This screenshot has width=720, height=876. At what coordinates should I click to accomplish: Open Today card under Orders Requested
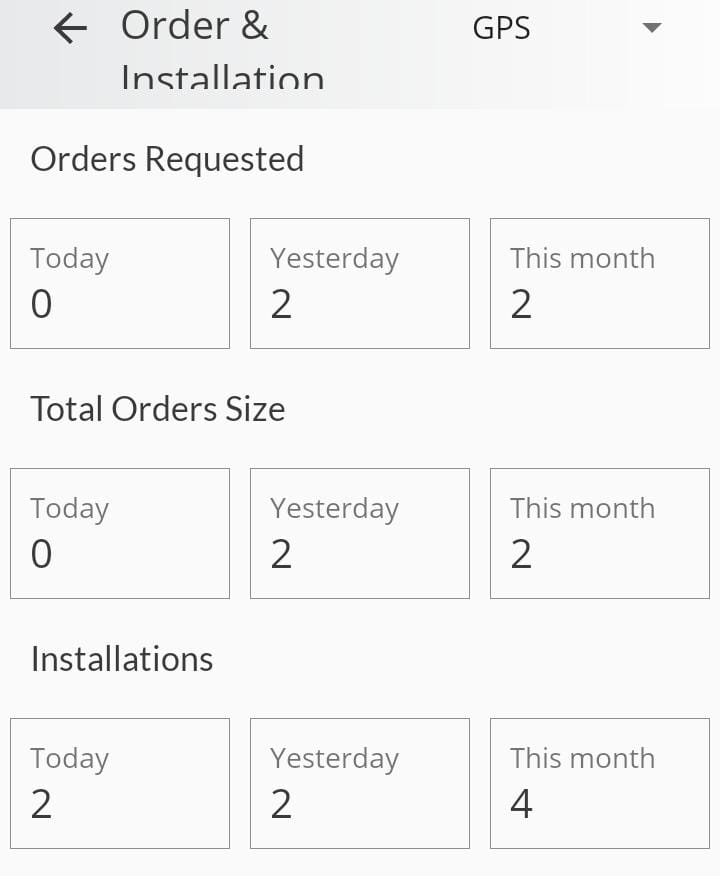pos(120,283)
